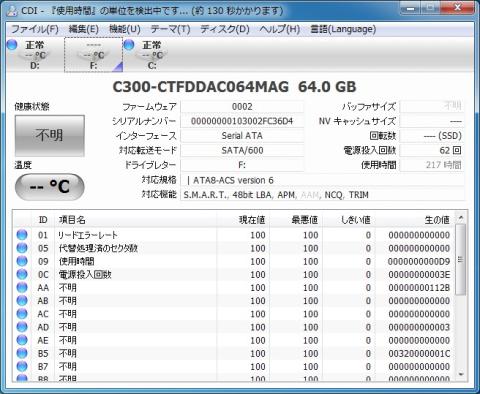Click the 項目名 column header
480x394 pixels.
pos(136,220)
